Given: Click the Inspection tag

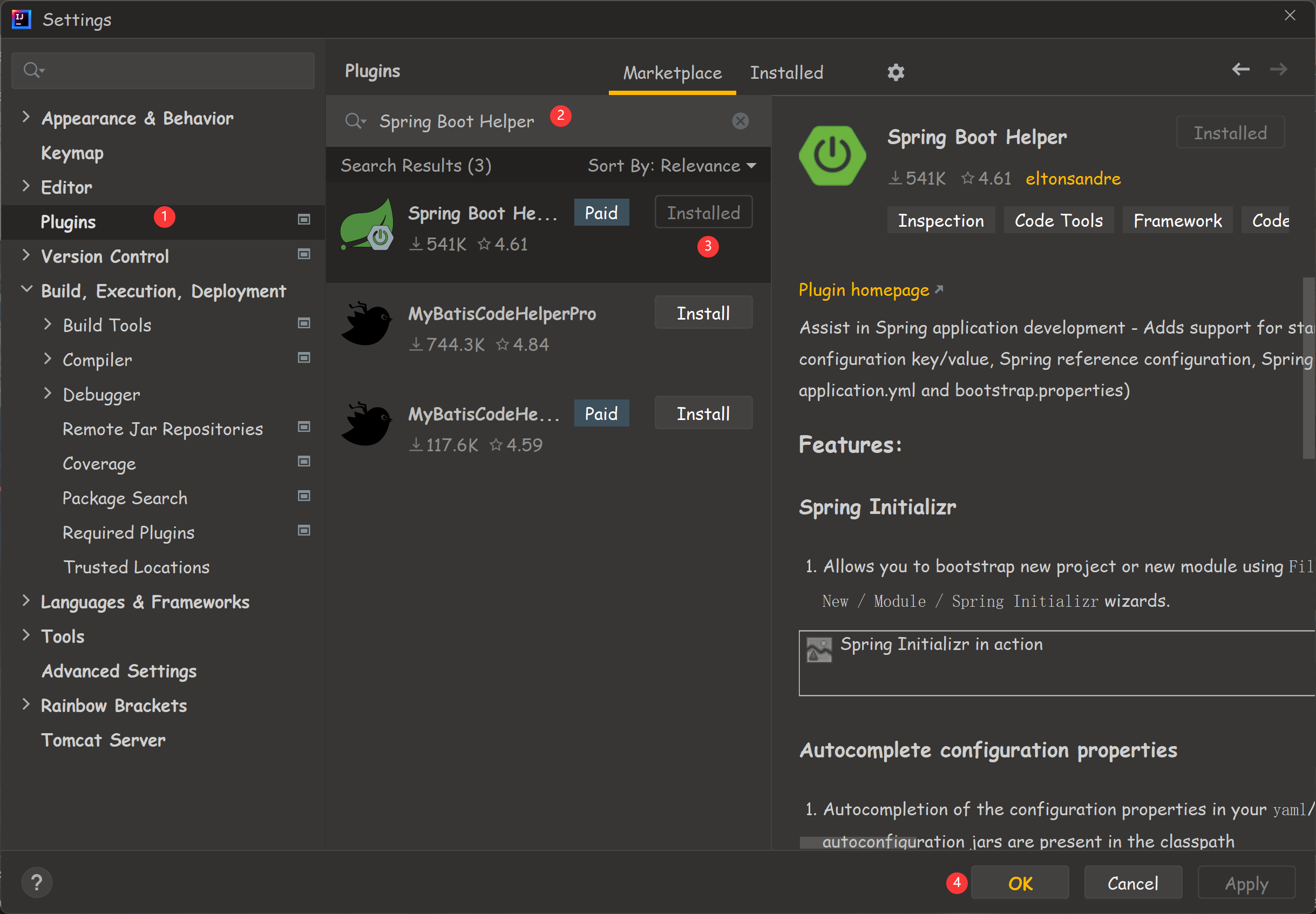Looking at the screenshot, I should (940, 220).
